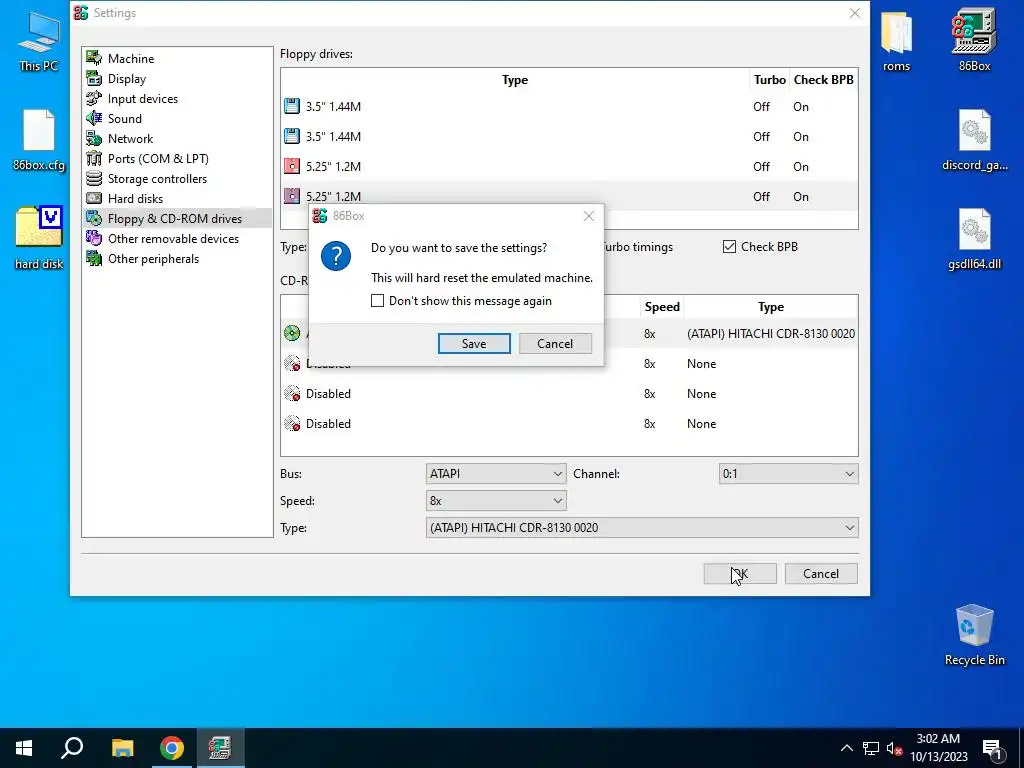Click the first 3.5" 1.44M floppy icon
The height and width of the screenshot is (768, 1024).
click(x=292, y=106)
